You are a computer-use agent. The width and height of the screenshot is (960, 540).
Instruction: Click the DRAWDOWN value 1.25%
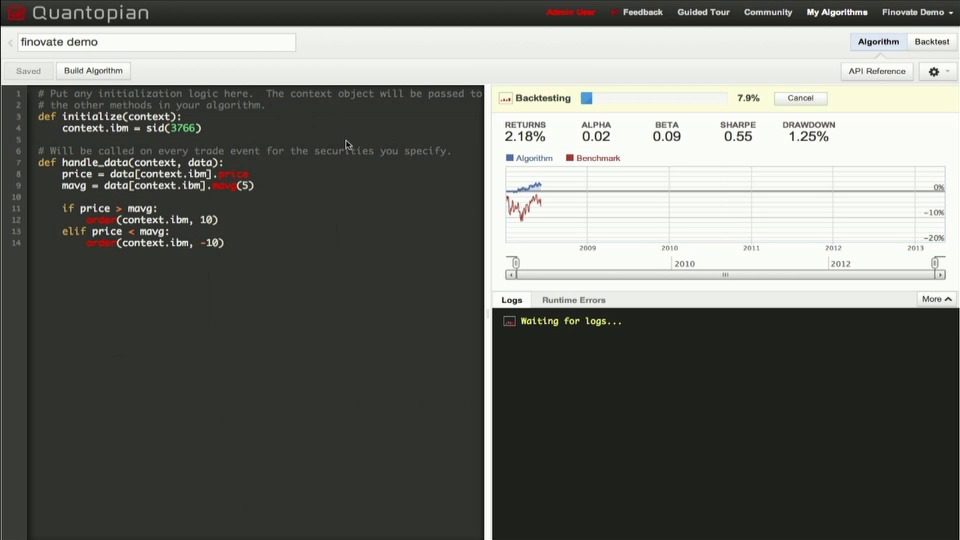[x=808, y=137]
